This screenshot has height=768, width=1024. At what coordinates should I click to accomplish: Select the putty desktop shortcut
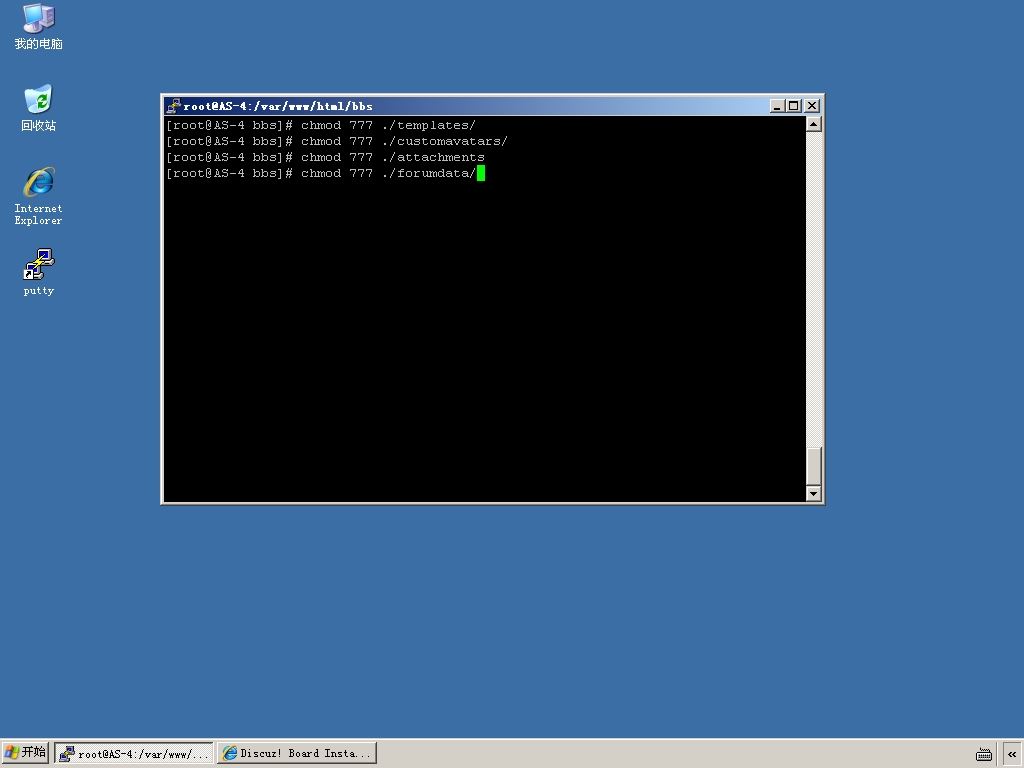tap(39, 272)
